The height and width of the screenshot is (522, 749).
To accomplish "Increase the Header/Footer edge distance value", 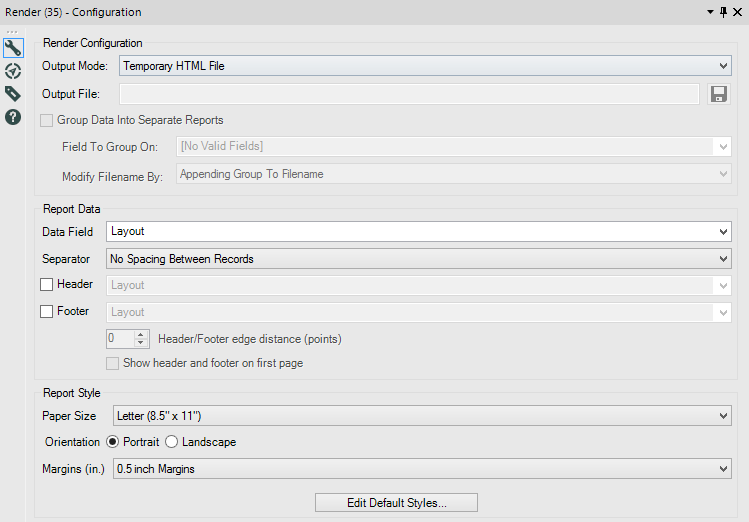I will (140, 335).
